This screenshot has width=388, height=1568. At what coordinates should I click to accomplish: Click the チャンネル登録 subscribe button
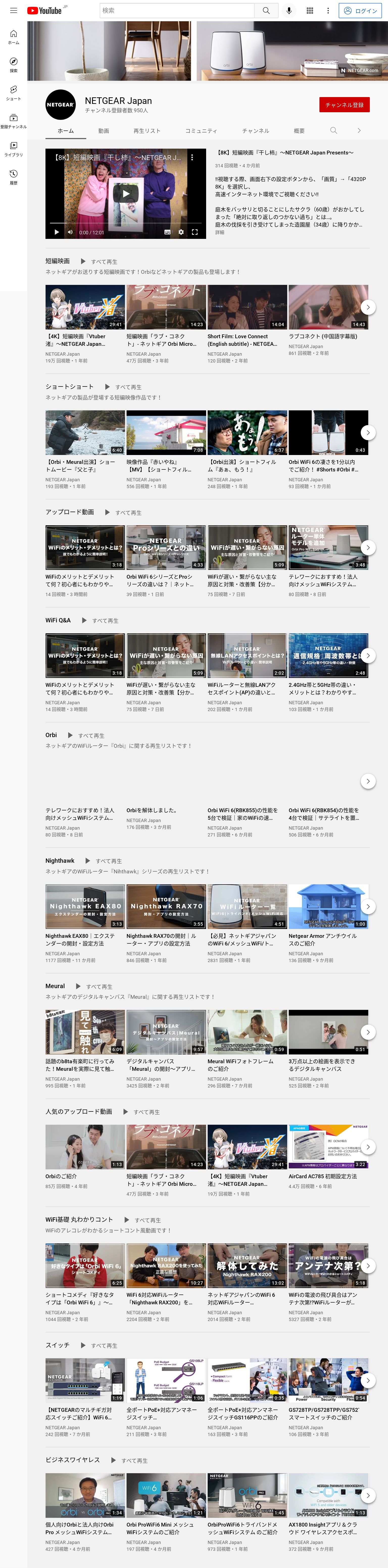pos(344,105)
